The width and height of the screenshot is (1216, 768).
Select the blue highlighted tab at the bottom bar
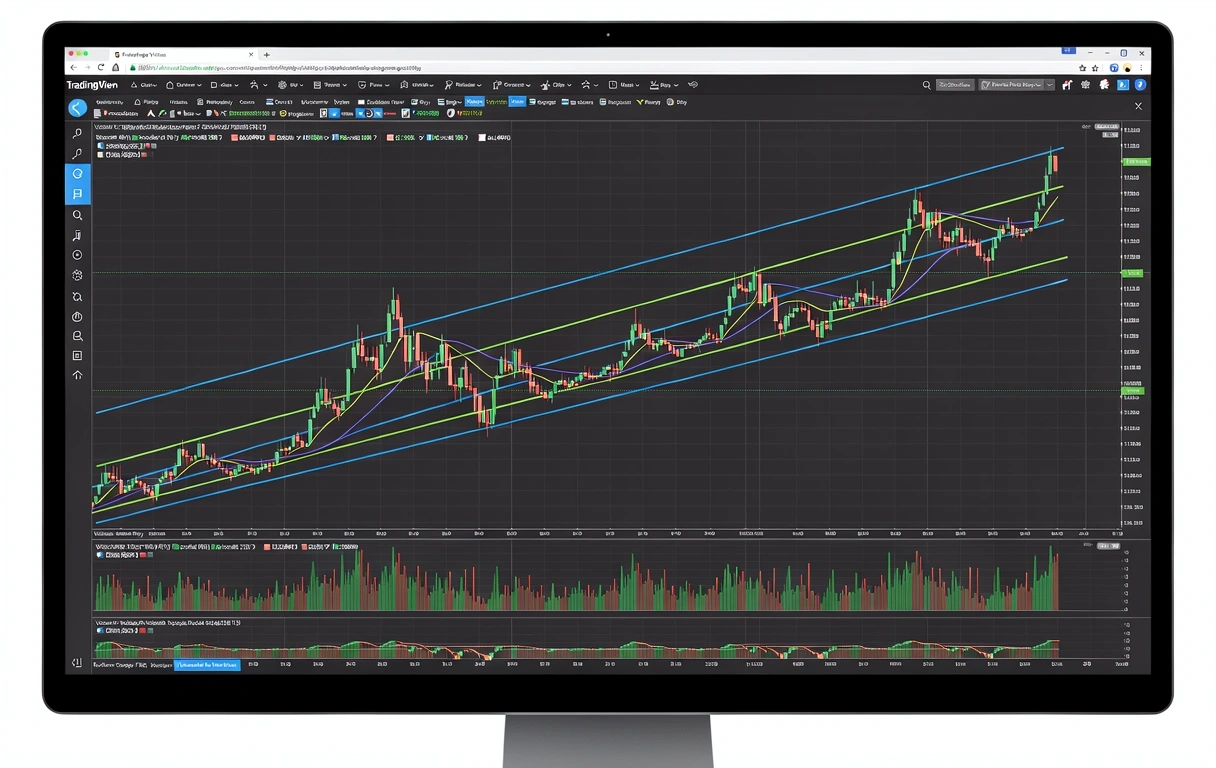pyautogui.click(x=207, y=664)
